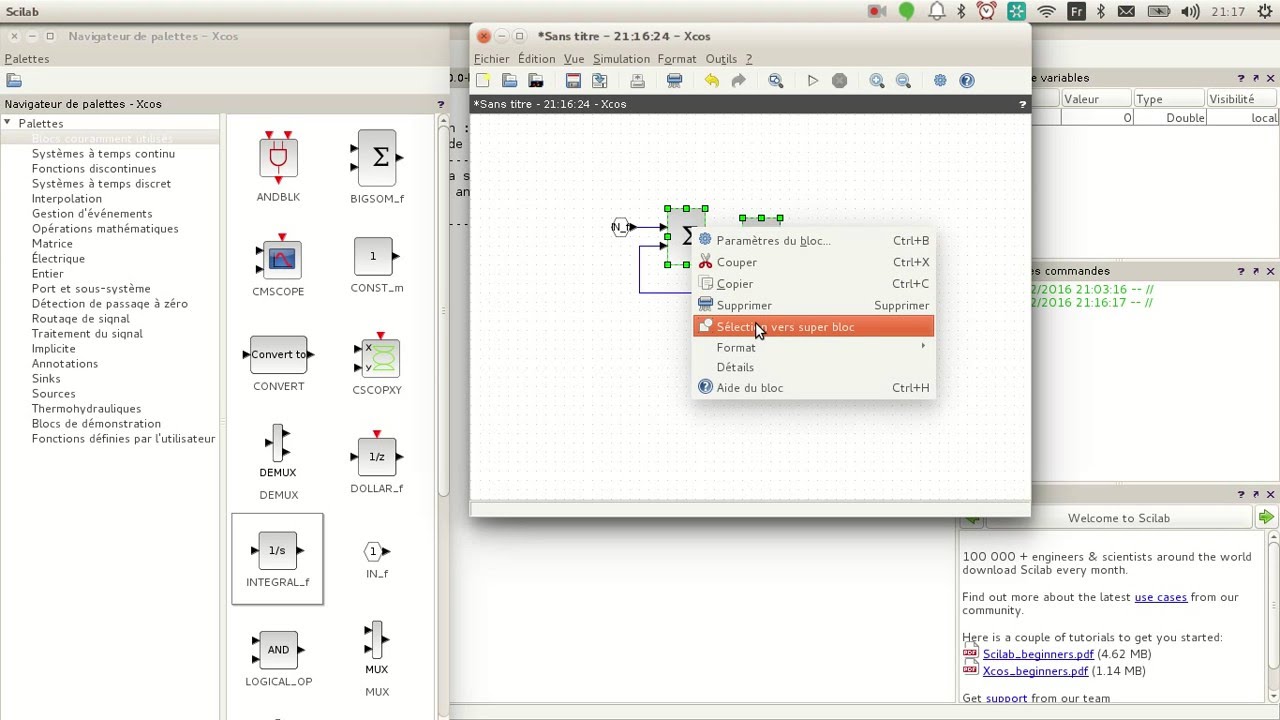Open the Xcos_beginners.pdf link
The image size is (1280, 720).
pyautogui.click(x=1035, y=671)
